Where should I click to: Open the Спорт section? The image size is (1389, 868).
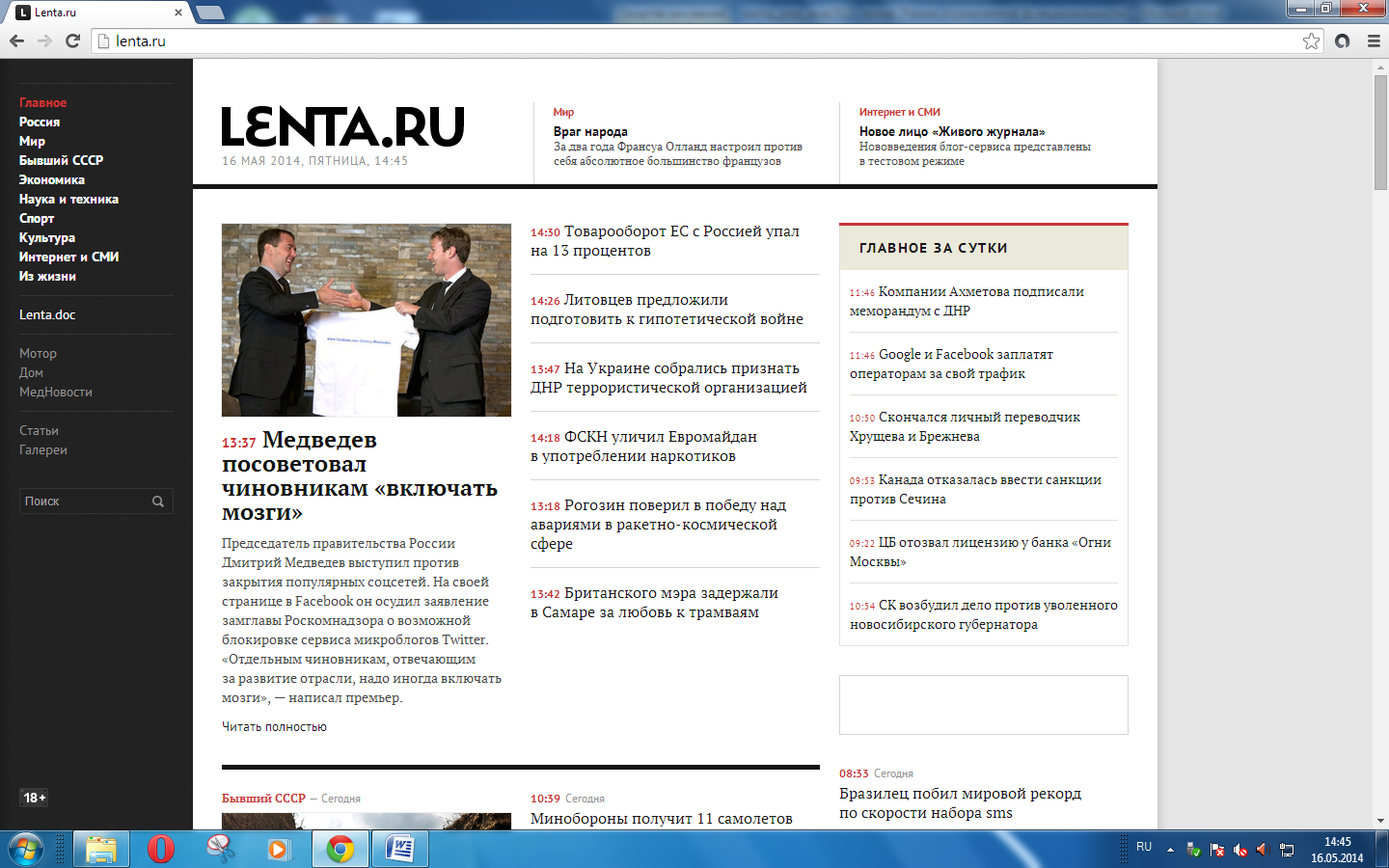(37, 219)
